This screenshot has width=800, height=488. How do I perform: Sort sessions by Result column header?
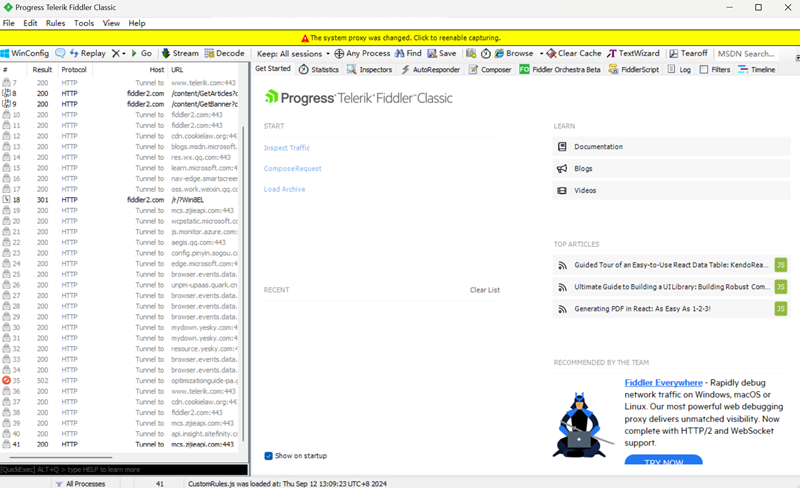point(42,69)
